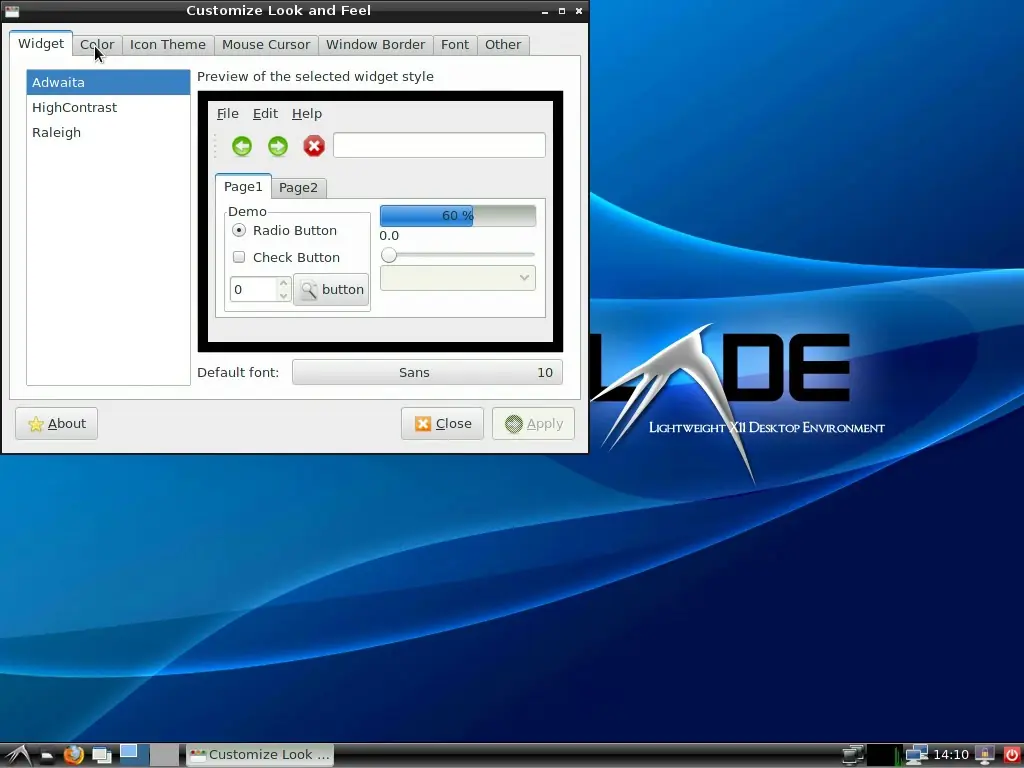Click the network monitor tray icon
1024x768 pixels.
tap(916, 755)
